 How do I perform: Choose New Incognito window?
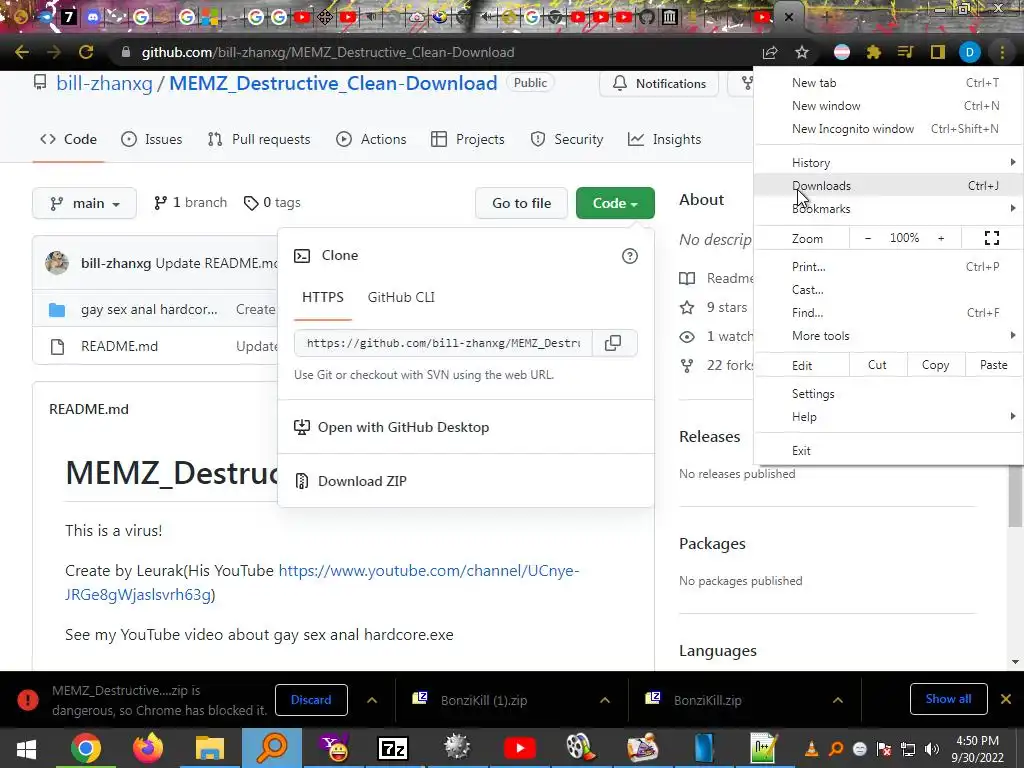point(888,129)
